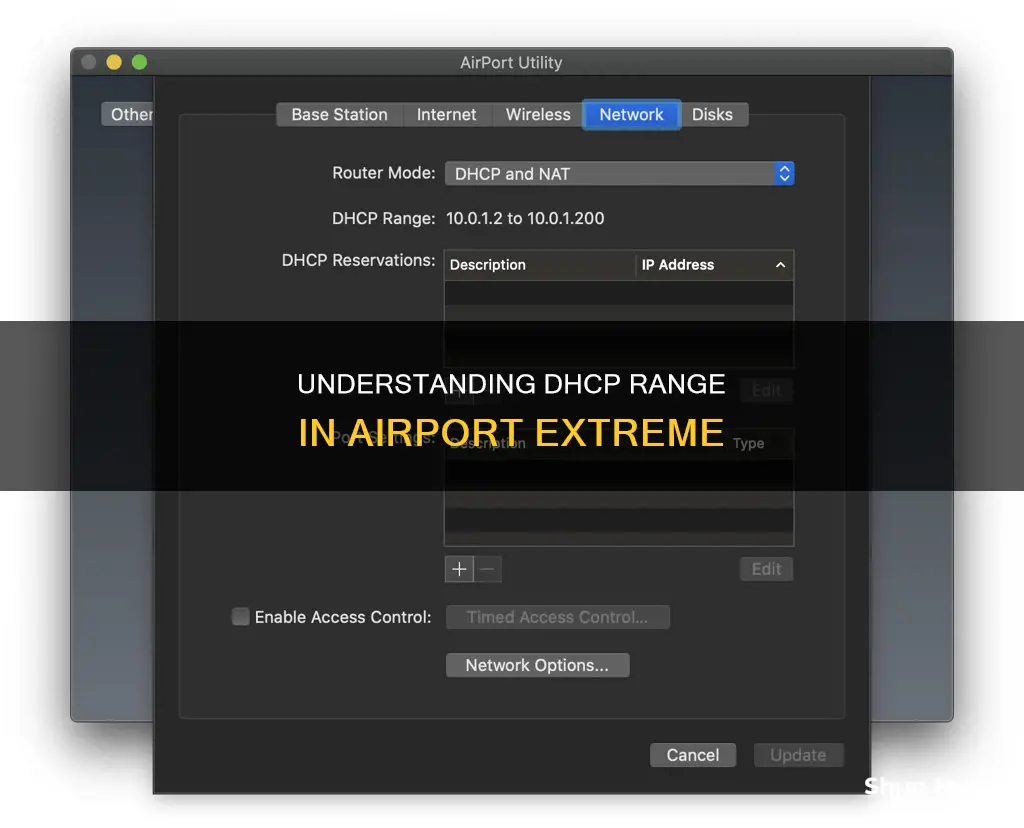1024x828 pixels.
Task: Cancel the configuration changes
Action: [693, 756]
